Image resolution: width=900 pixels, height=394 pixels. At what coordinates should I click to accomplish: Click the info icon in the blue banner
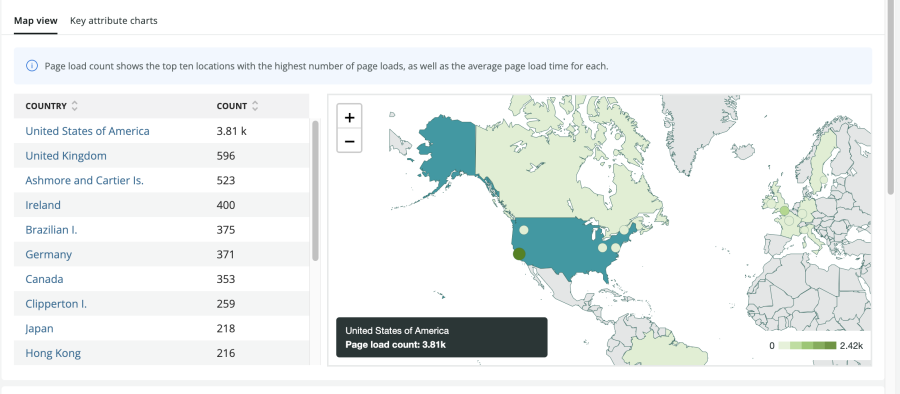point(32,66)
